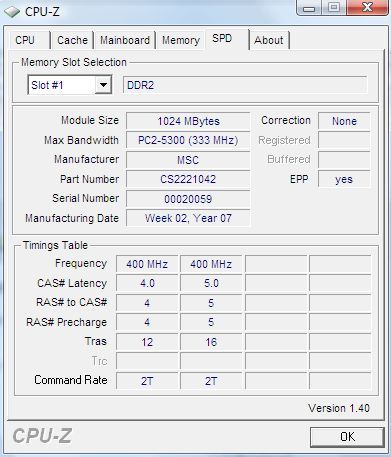391x457 pixels.
Task: Click the Command Rate label
Action: coord(71,380)
